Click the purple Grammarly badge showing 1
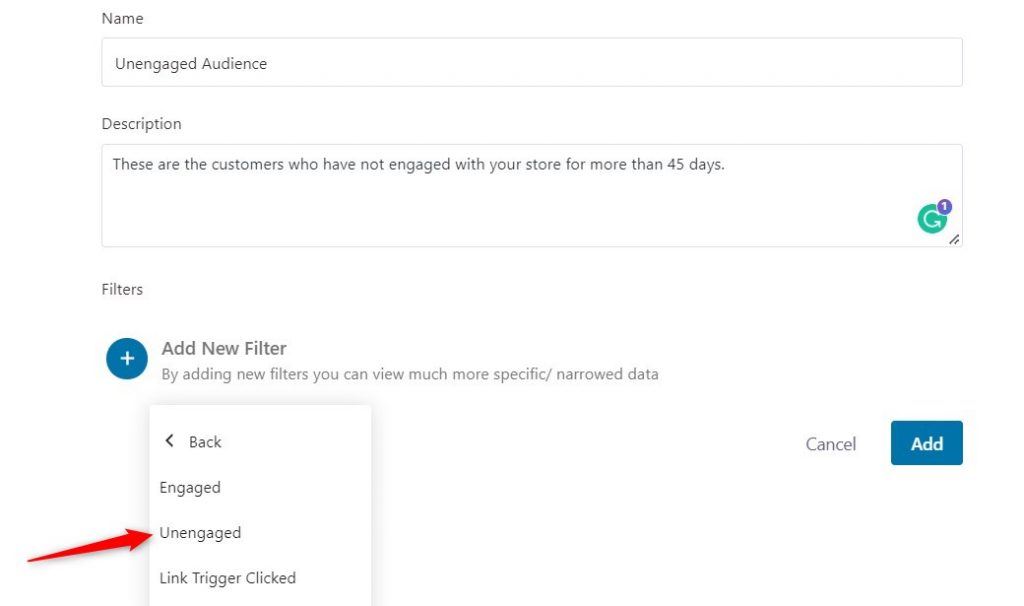 944,206
